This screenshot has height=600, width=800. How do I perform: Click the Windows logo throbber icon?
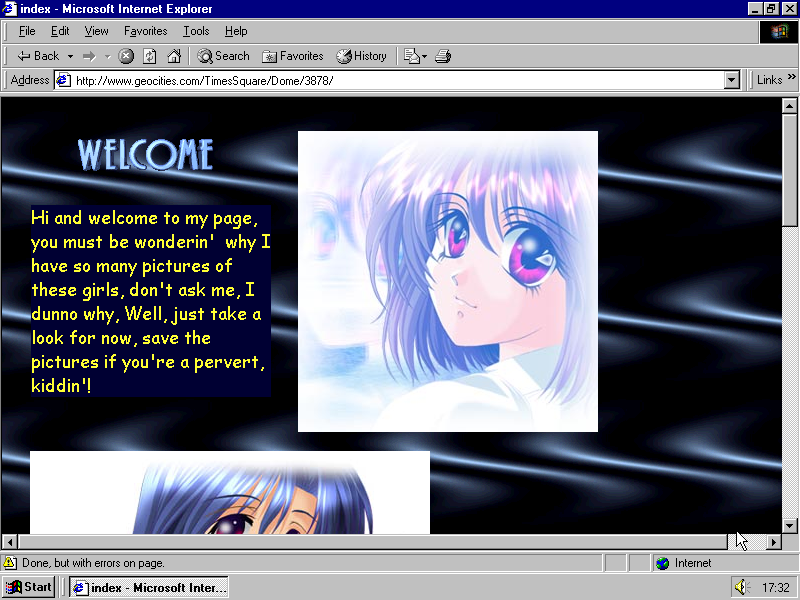click(x=778, y=32)
